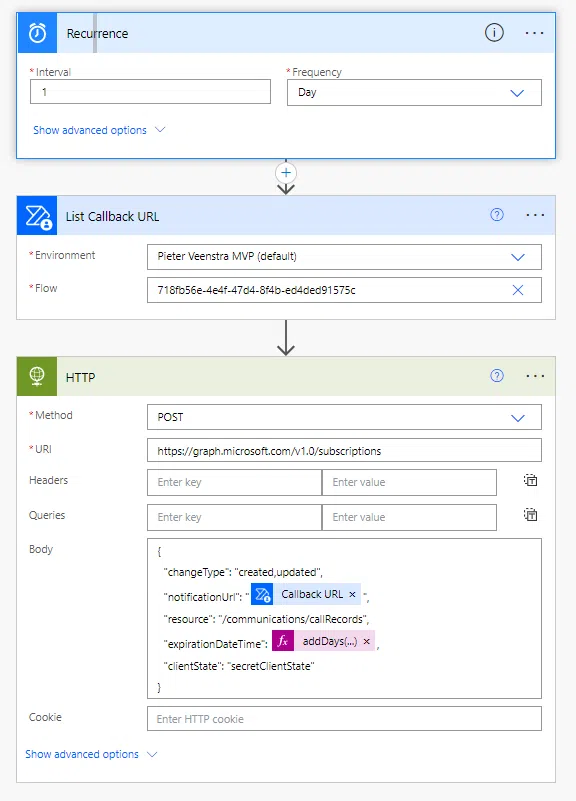This screenshot has height=801, width=576.
Task: Show advanced options in HTTP action
Action: (91, 754)
